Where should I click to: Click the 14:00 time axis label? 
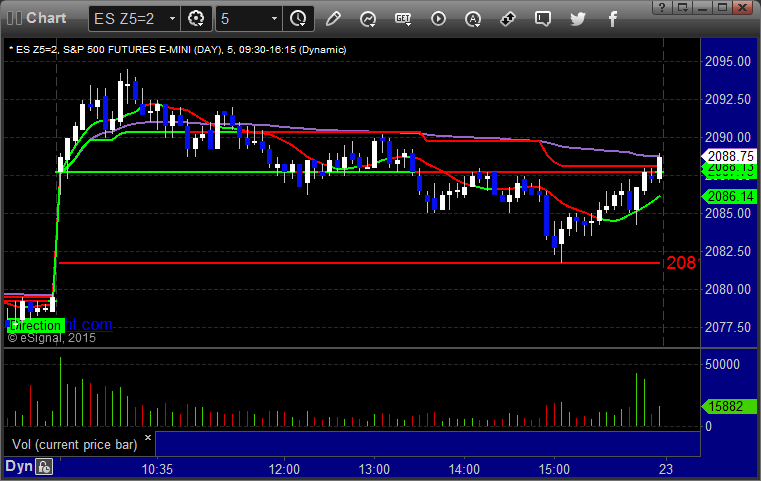click(464, 469)
